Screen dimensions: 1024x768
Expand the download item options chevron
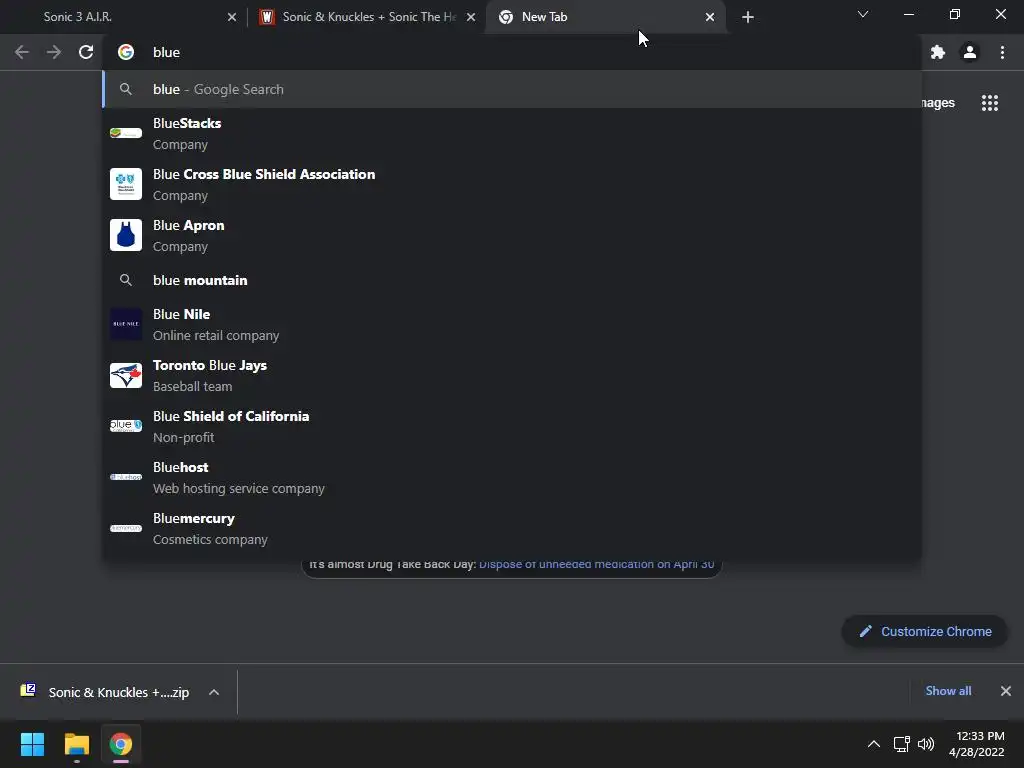(214, 692)
